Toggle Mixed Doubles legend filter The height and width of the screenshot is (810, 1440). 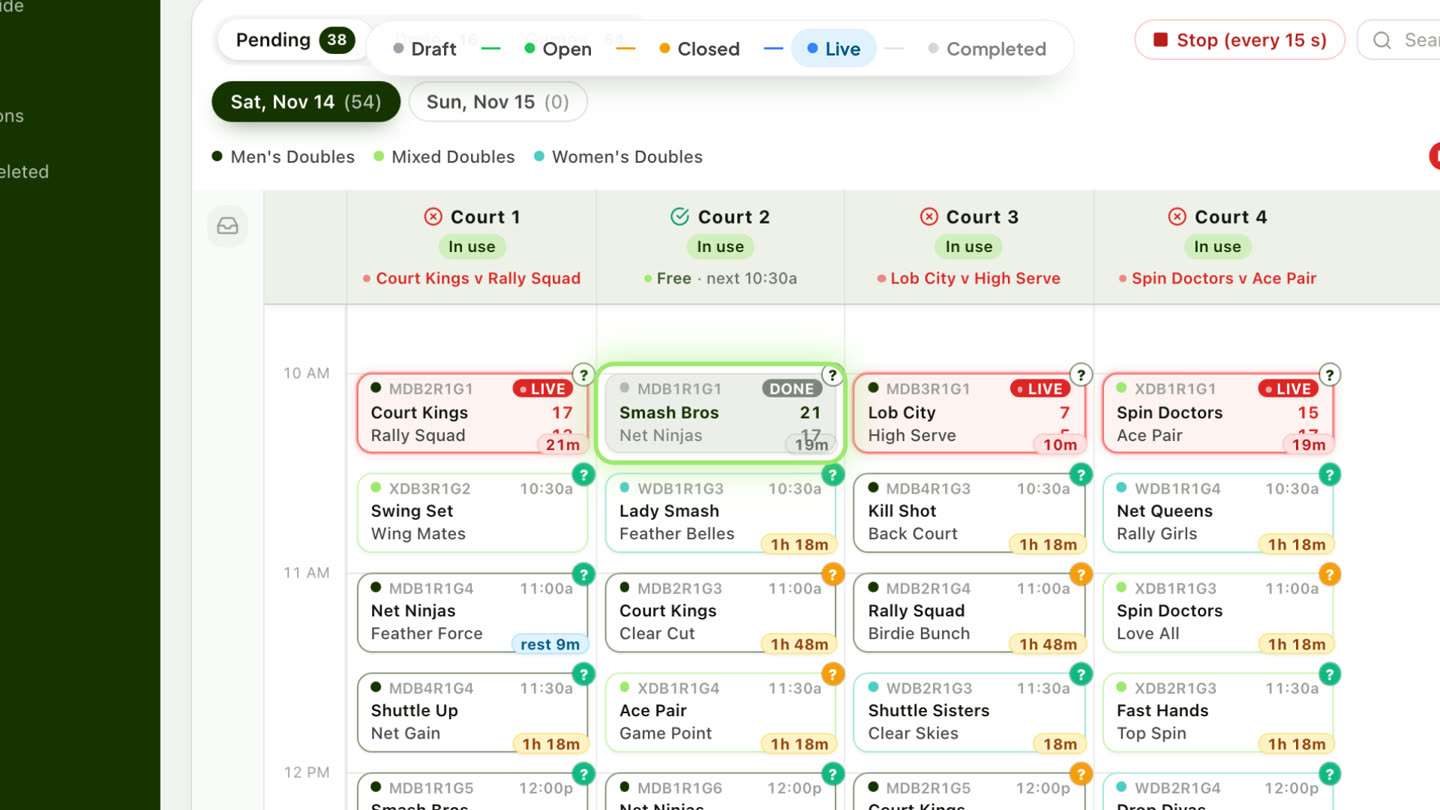click(x=444, y=157)
